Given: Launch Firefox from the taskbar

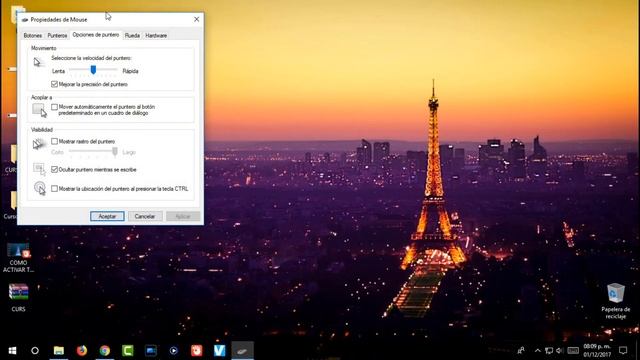Looking at the screenshot, I should pyautogui.click(x=82, y=351).
